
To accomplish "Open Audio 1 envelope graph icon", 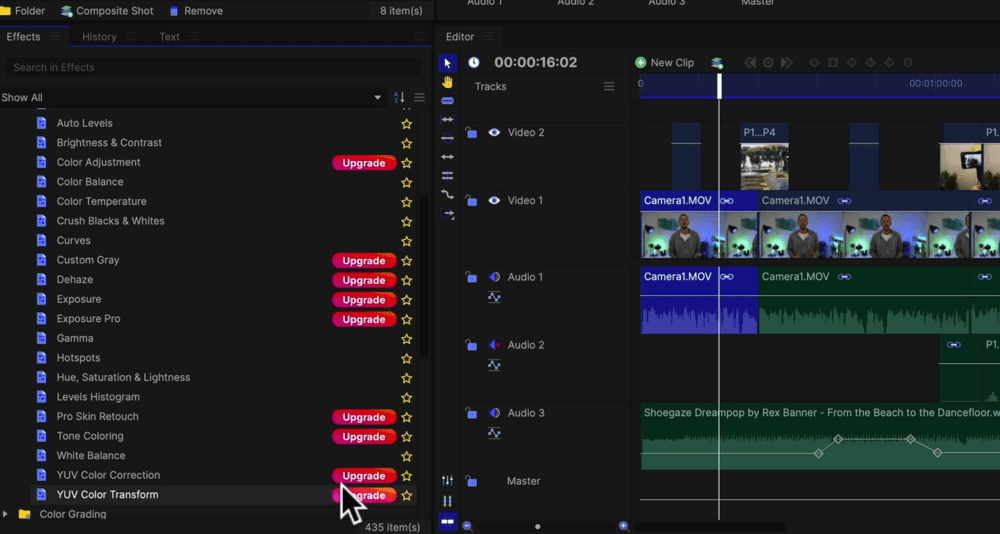I will 494,297.
